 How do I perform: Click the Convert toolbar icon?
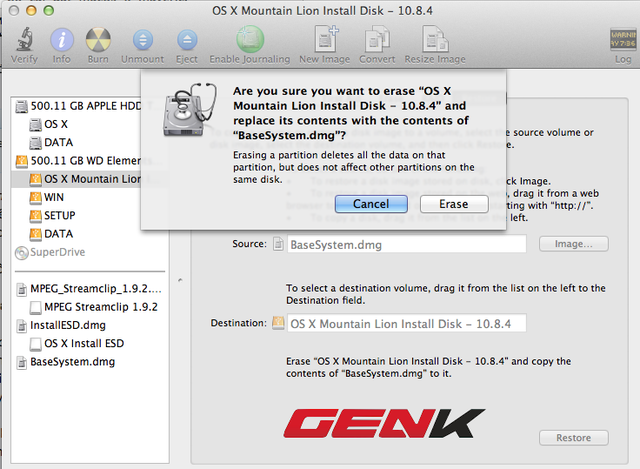377,38
